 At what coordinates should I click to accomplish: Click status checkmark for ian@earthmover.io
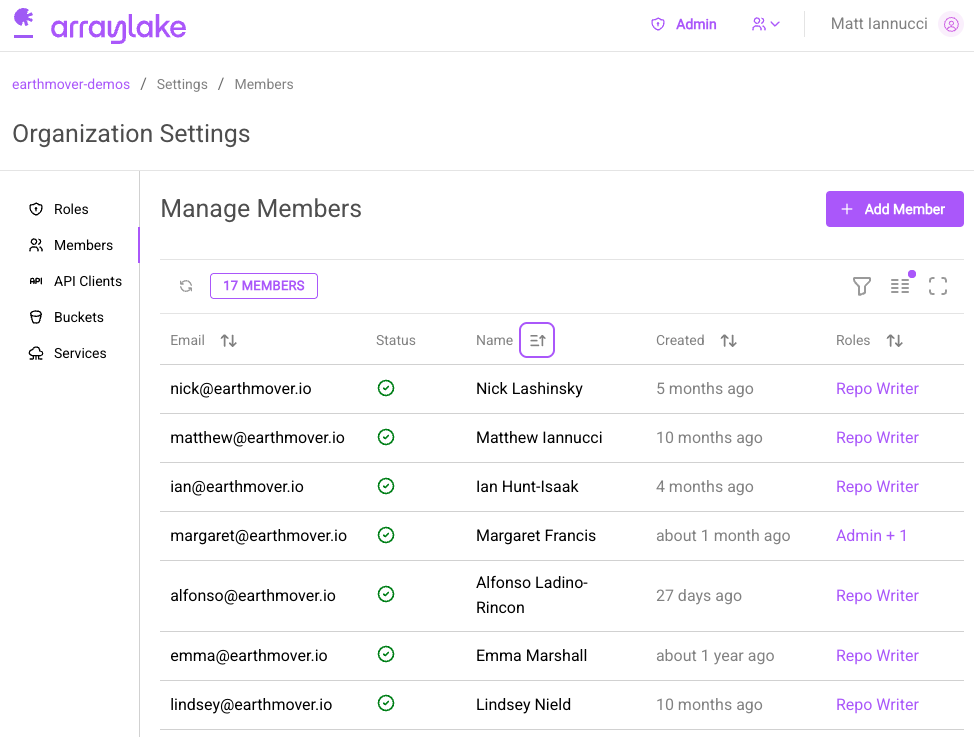(386, 486)
